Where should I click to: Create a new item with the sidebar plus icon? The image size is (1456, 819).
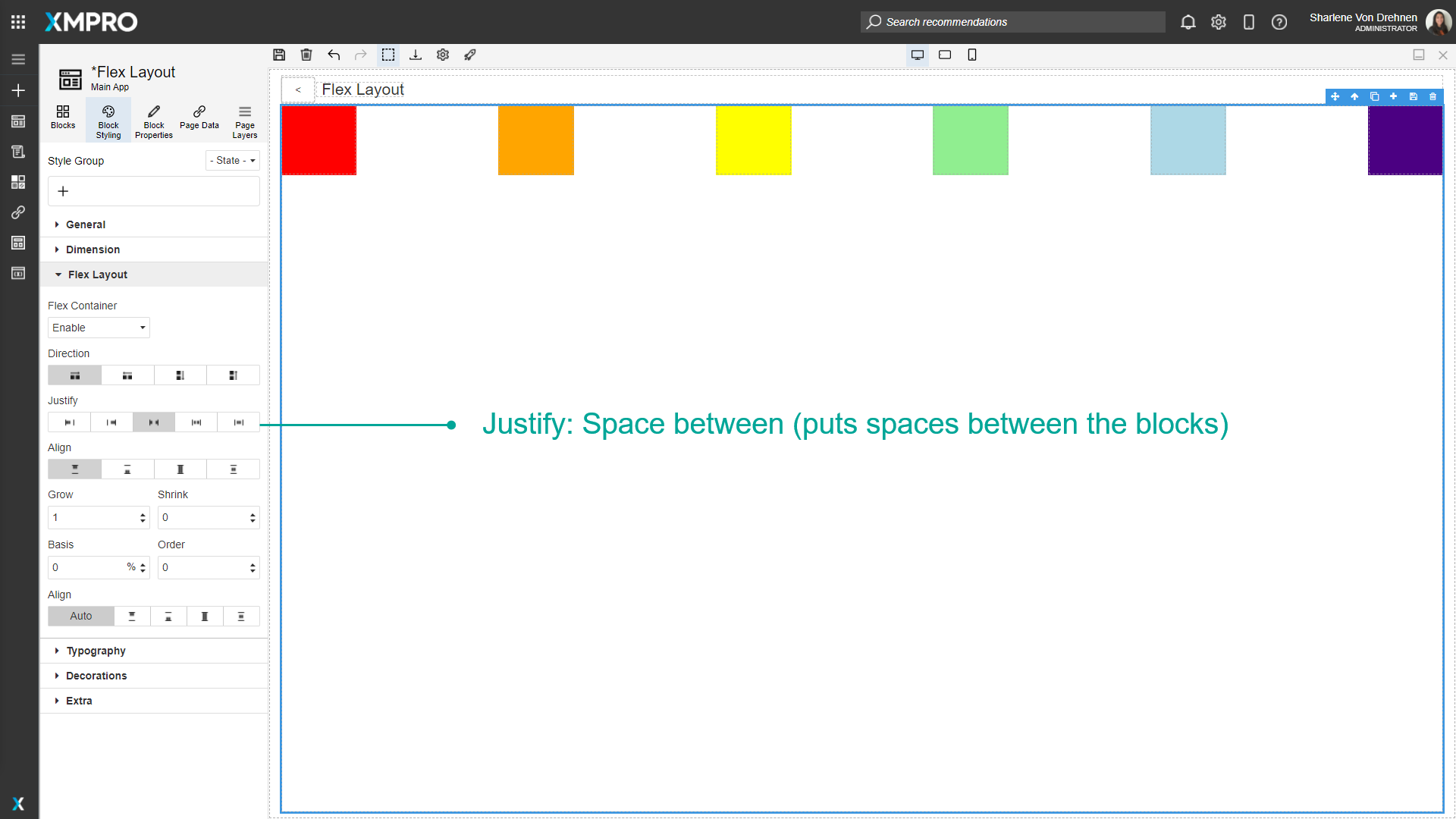coord(18,90)
